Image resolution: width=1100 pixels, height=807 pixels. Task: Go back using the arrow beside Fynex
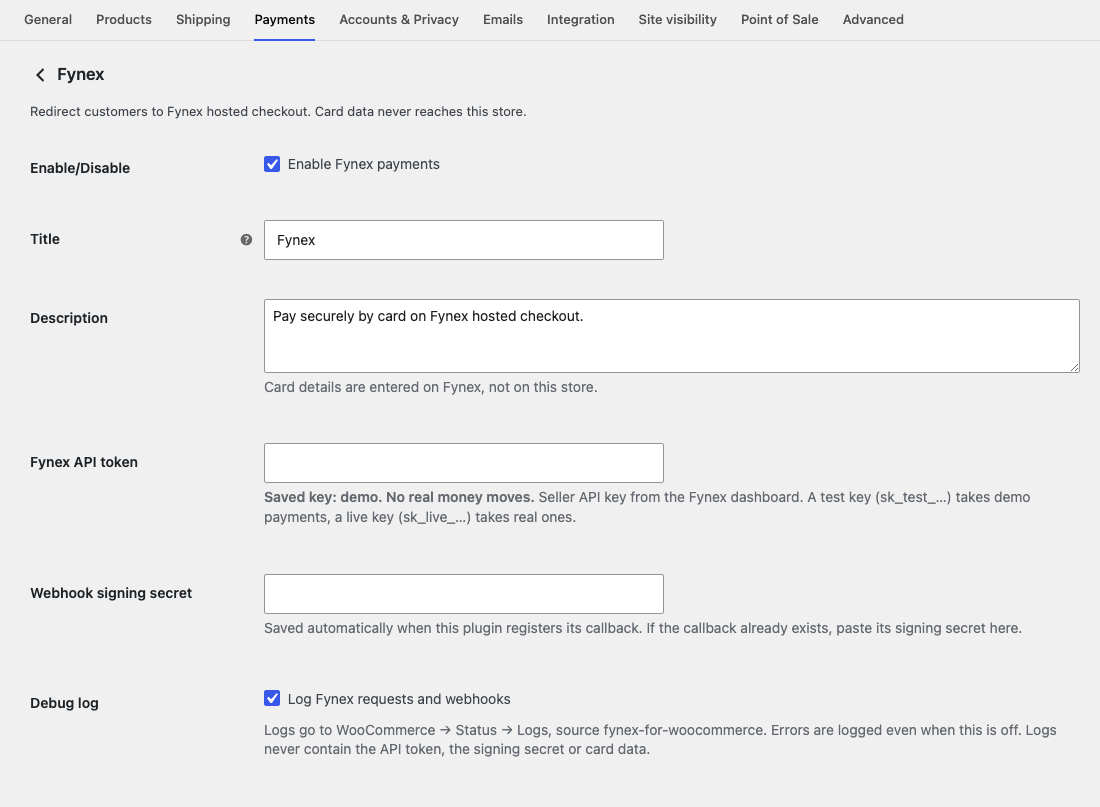pos(40,75)
